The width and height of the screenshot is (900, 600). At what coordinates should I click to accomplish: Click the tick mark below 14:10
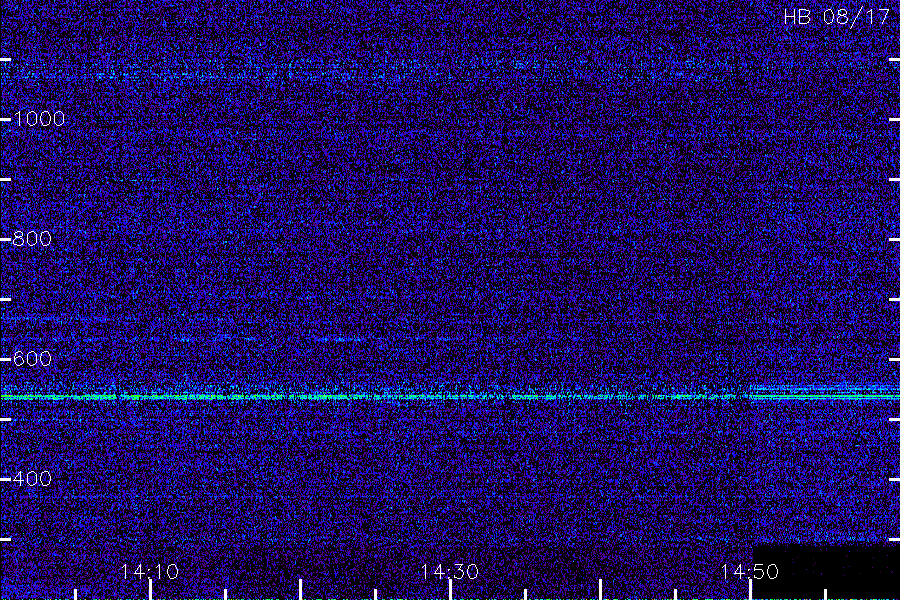click(150, 590)
